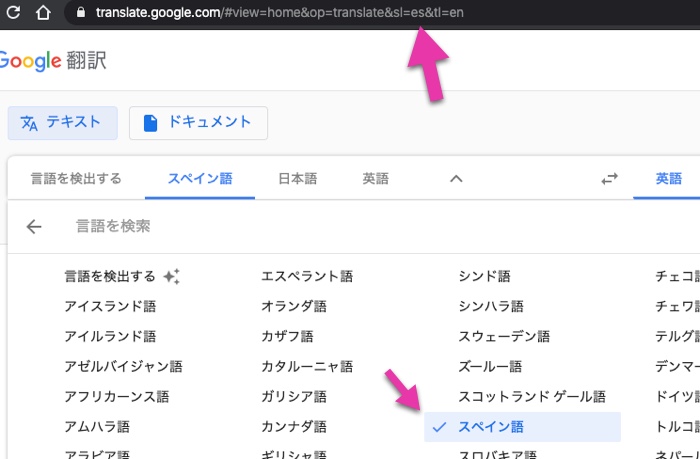Screen dimensions: 700x459
Task: Choose the 英語 source language tab
Action: pos(375,179)
